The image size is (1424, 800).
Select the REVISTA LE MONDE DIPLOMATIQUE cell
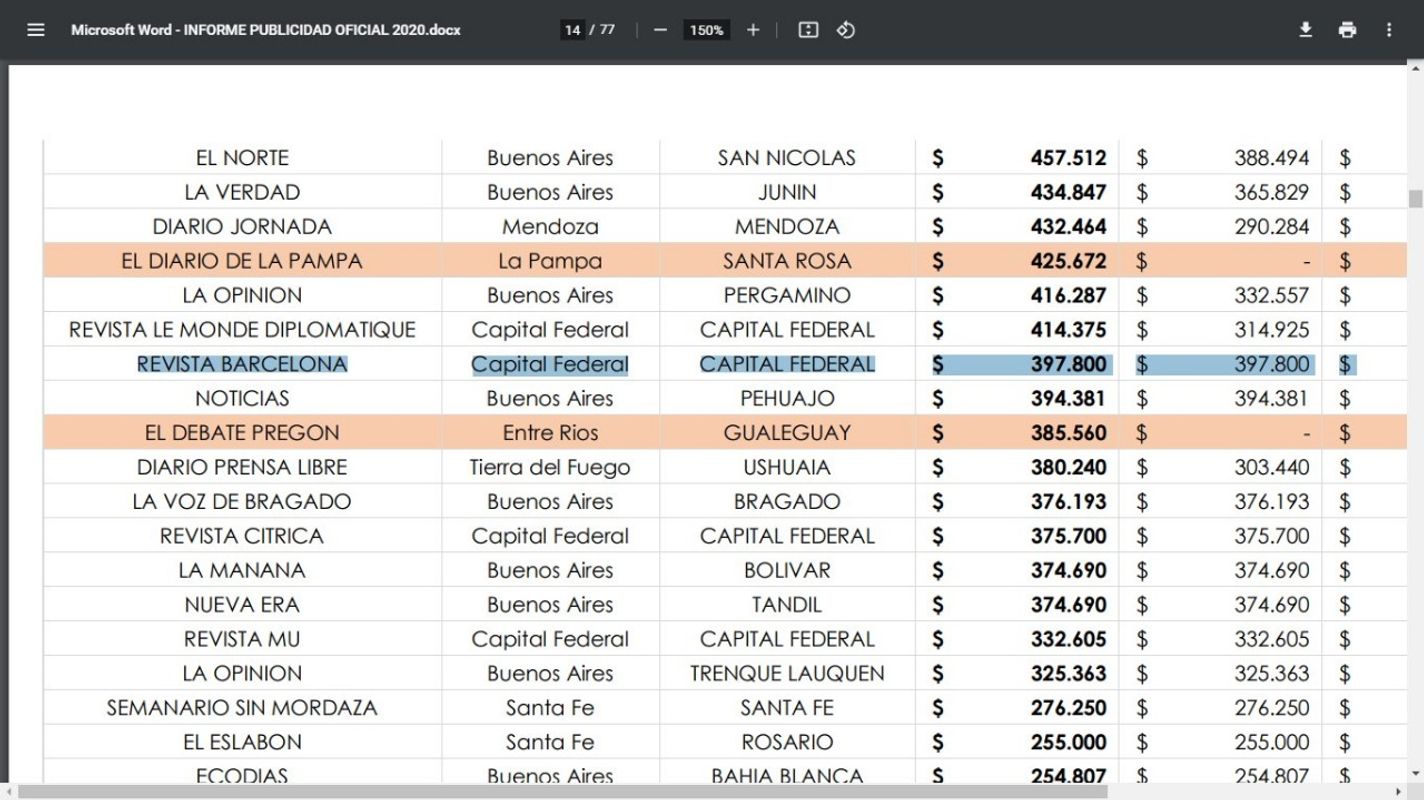242,330
